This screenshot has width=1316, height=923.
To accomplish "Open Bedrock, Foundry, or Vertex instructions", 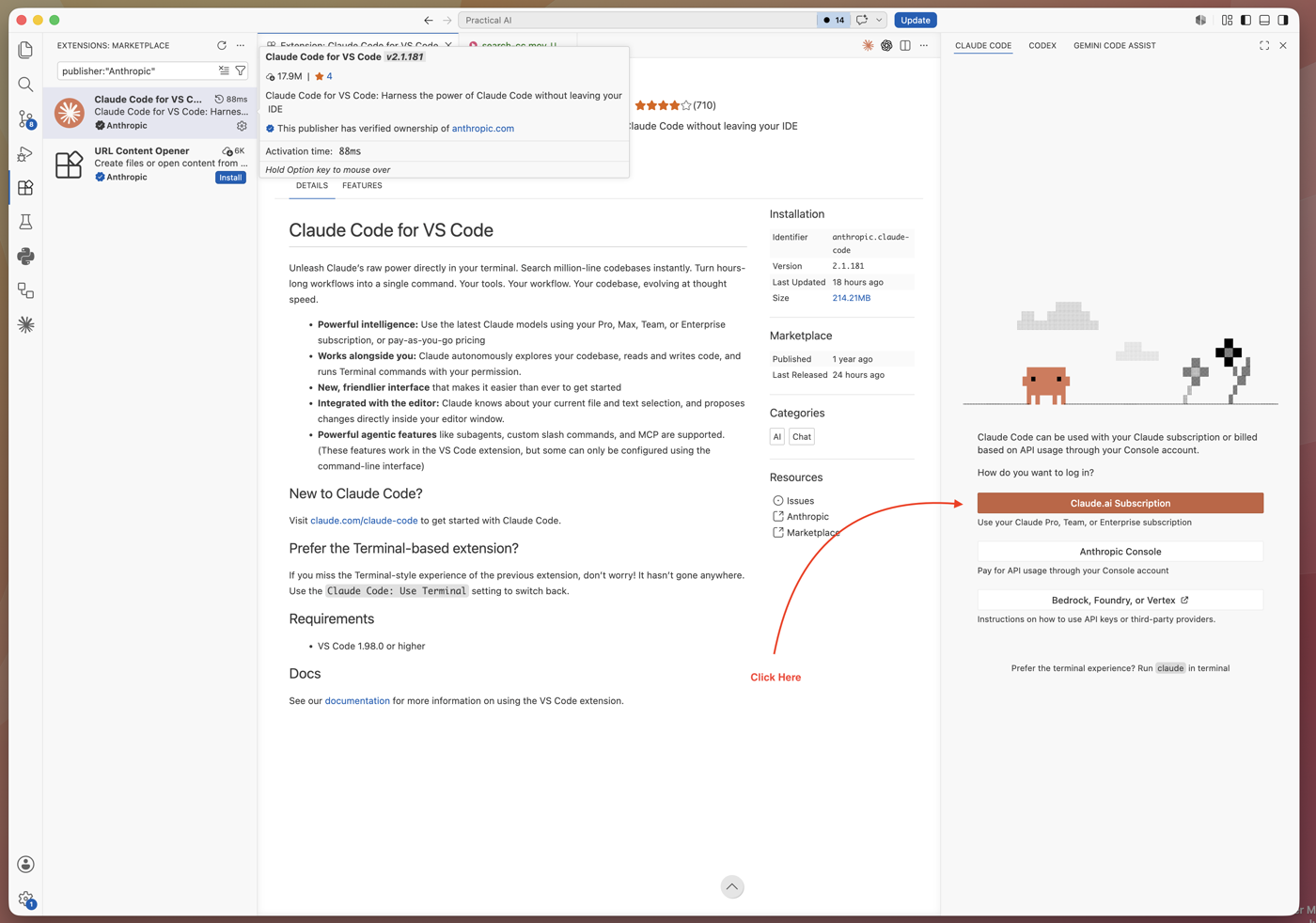I will pyautogui.click(x=1120, y=600).
